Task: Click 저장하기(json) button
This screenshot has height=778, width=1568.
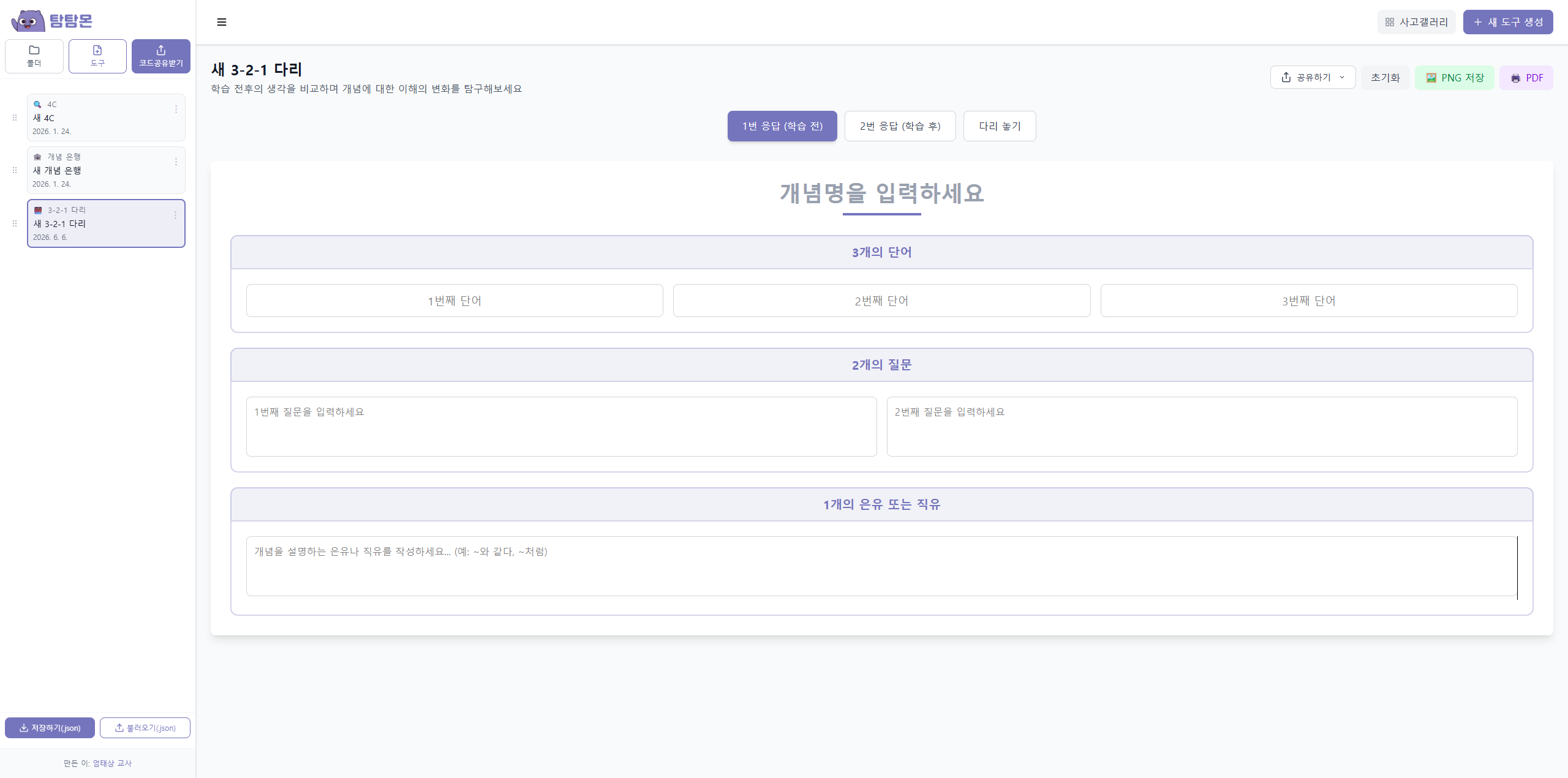Action: pyautogui.click(x=50, y=728)
